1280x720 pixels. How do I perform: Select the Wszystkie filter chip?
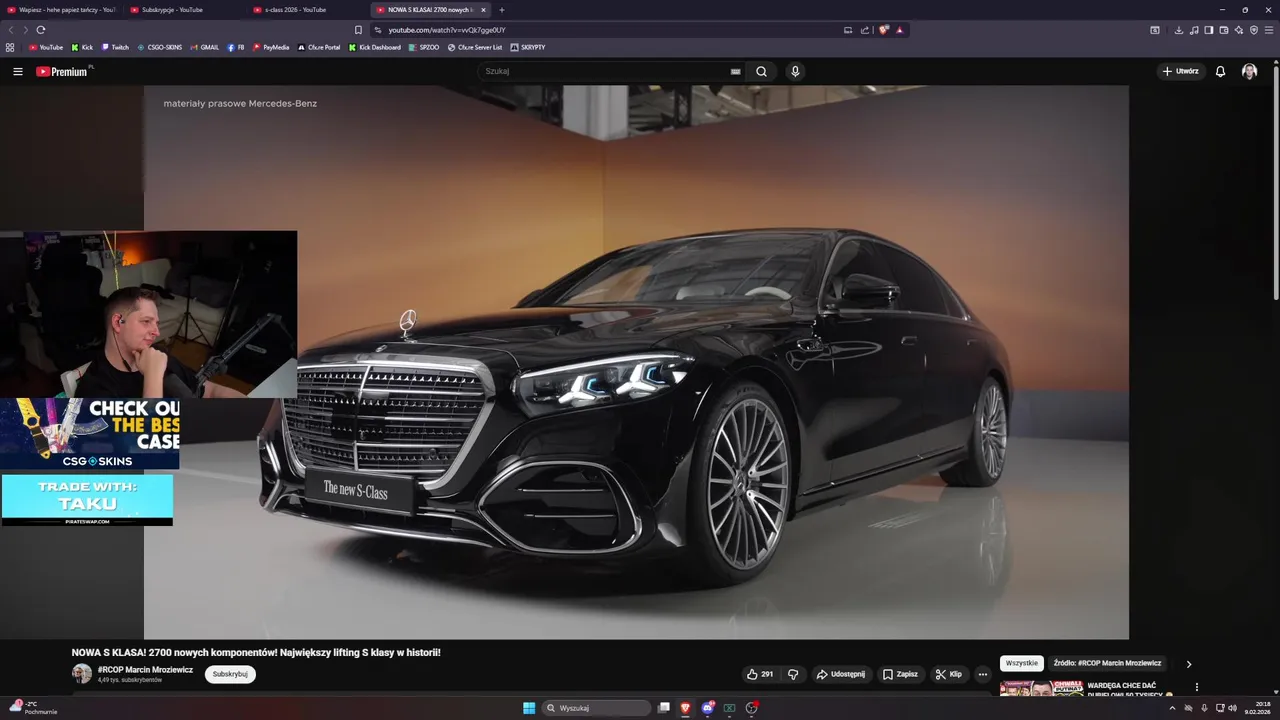tap(1022, 663)
